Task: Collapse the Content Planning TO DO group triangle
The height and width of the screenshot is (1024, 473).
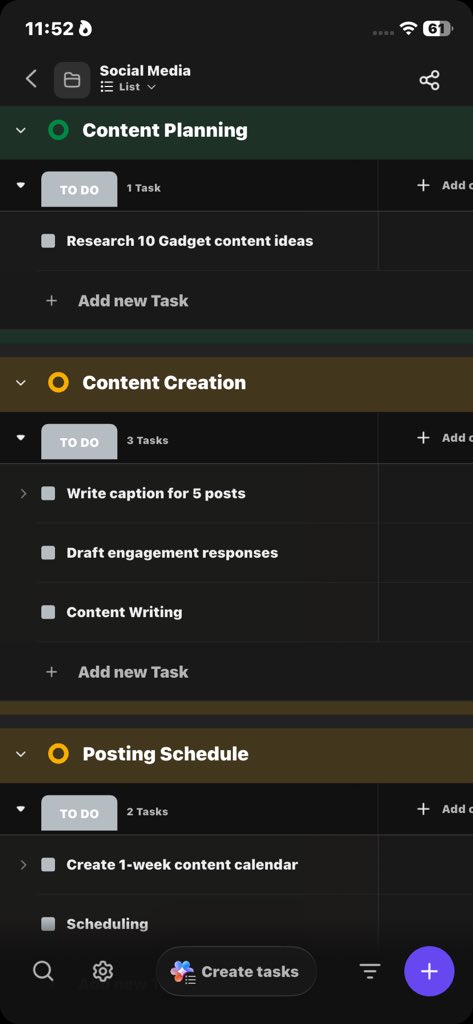Action: [21, 185]
